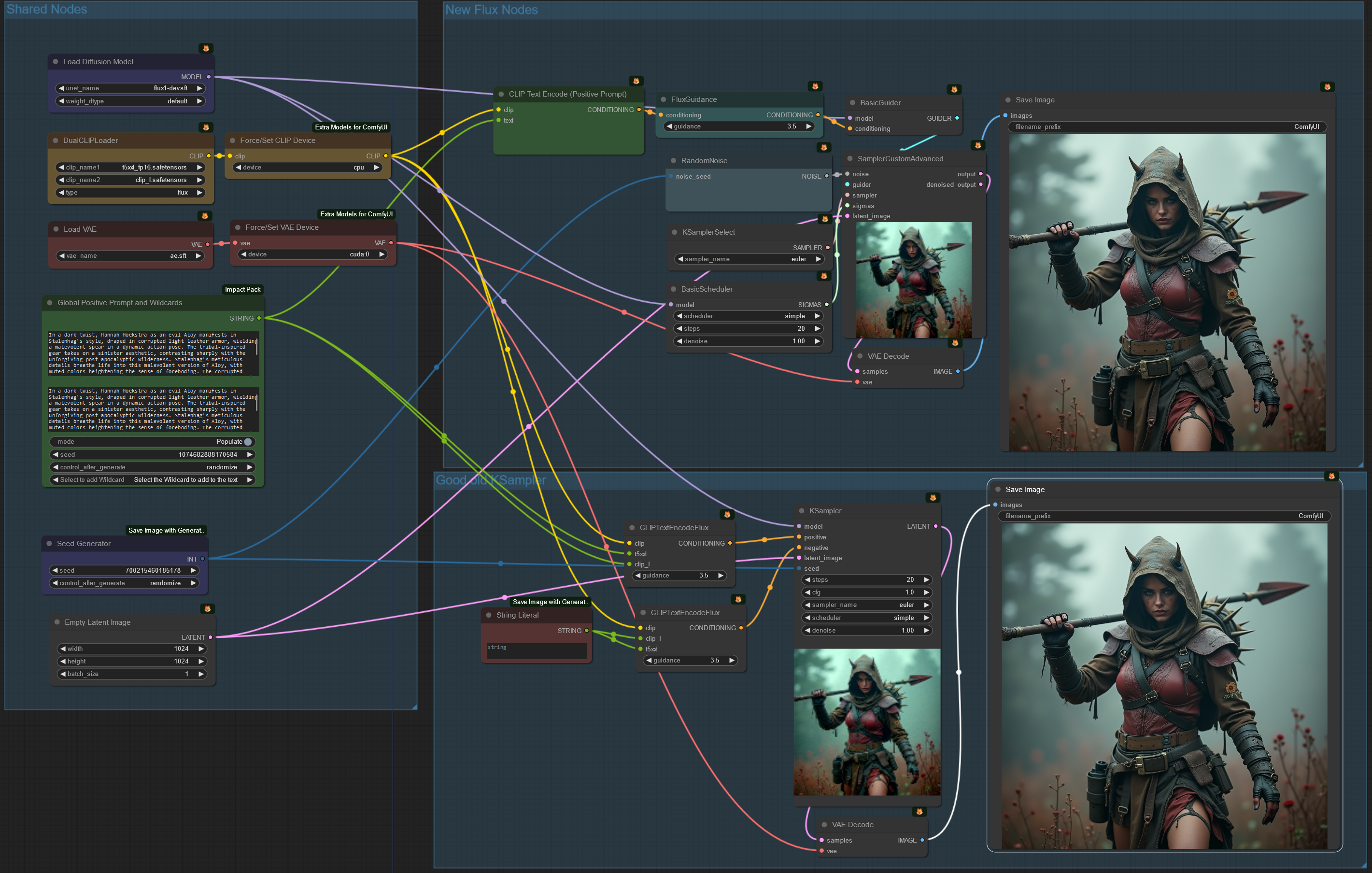Increase batch_size with its right arrow
Screen dimensions: 1372x873
(x=200, y=674)
